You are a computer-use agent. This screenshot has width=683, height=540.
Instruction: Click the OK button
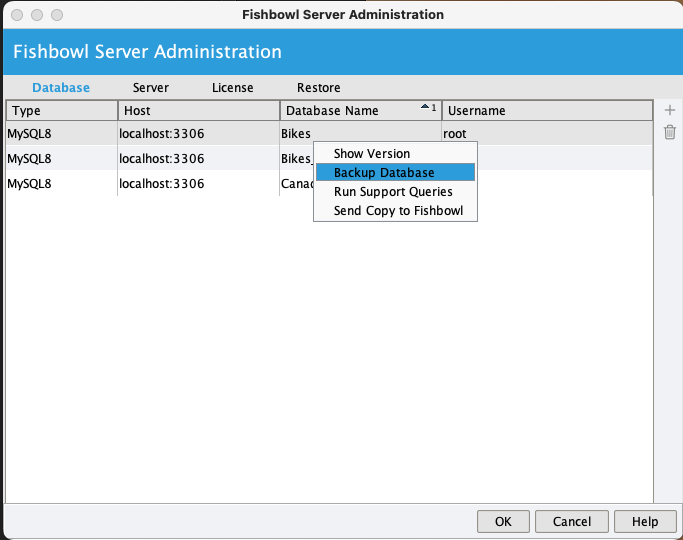[503, 521]
